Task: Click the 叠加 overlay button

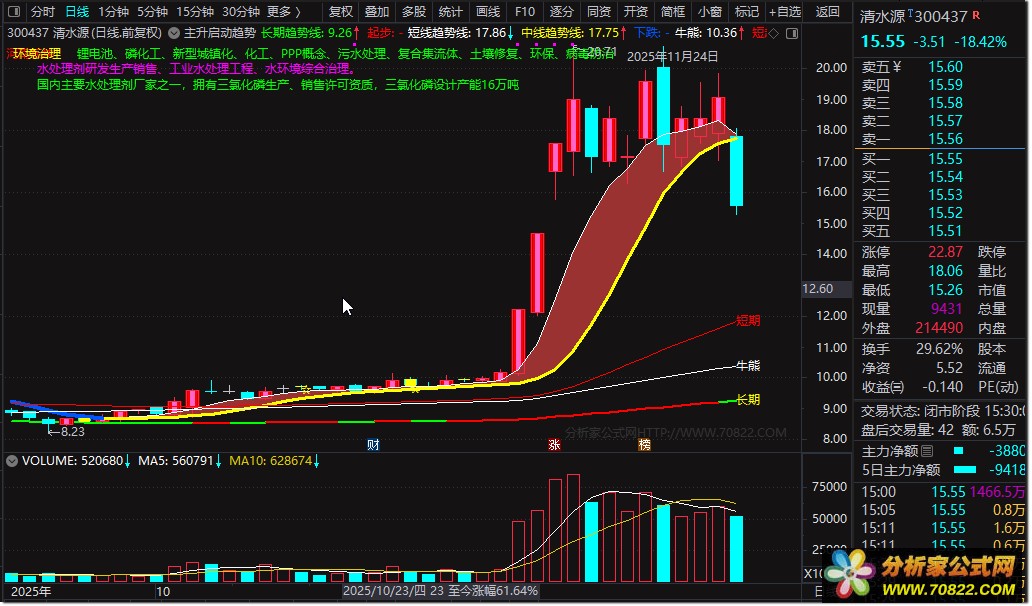Action: click(377, 12)
